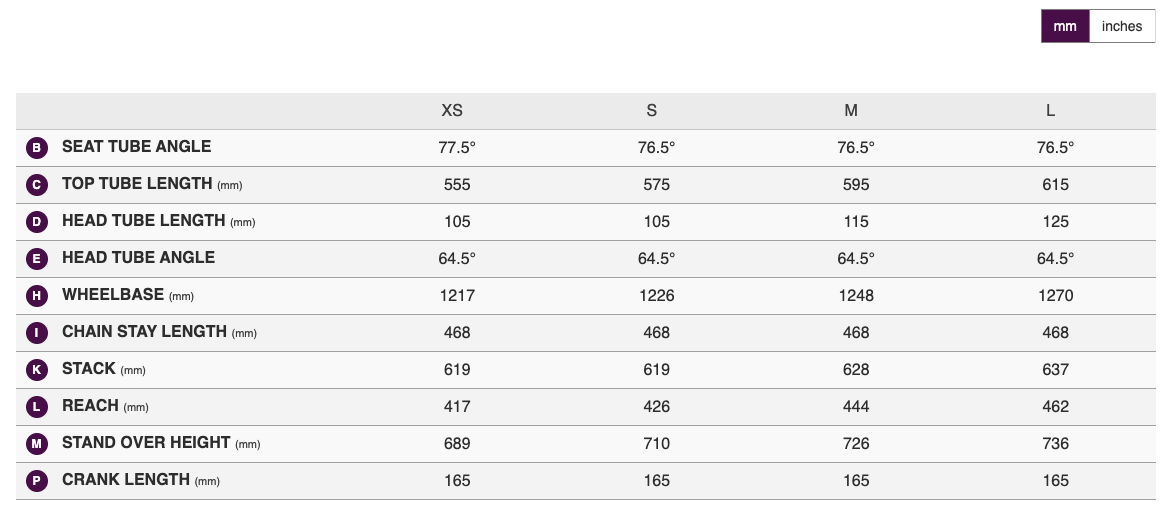
Task: Click the STAND OVER HEIGHT label
Action: 146,443
